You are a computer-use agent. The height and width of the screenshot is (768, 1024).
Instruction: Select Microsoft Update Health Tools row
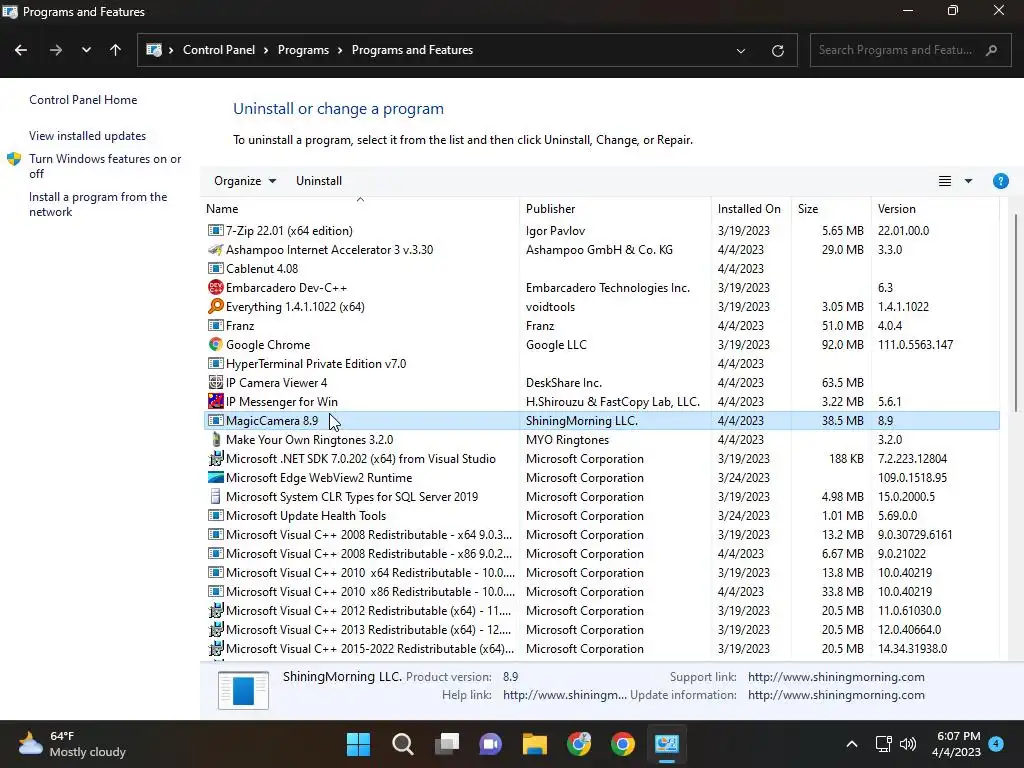[601, 516]
